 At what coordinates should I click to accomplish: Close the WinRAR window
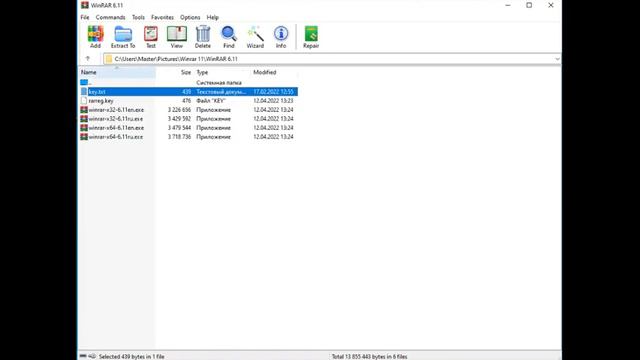pos(551,5)
